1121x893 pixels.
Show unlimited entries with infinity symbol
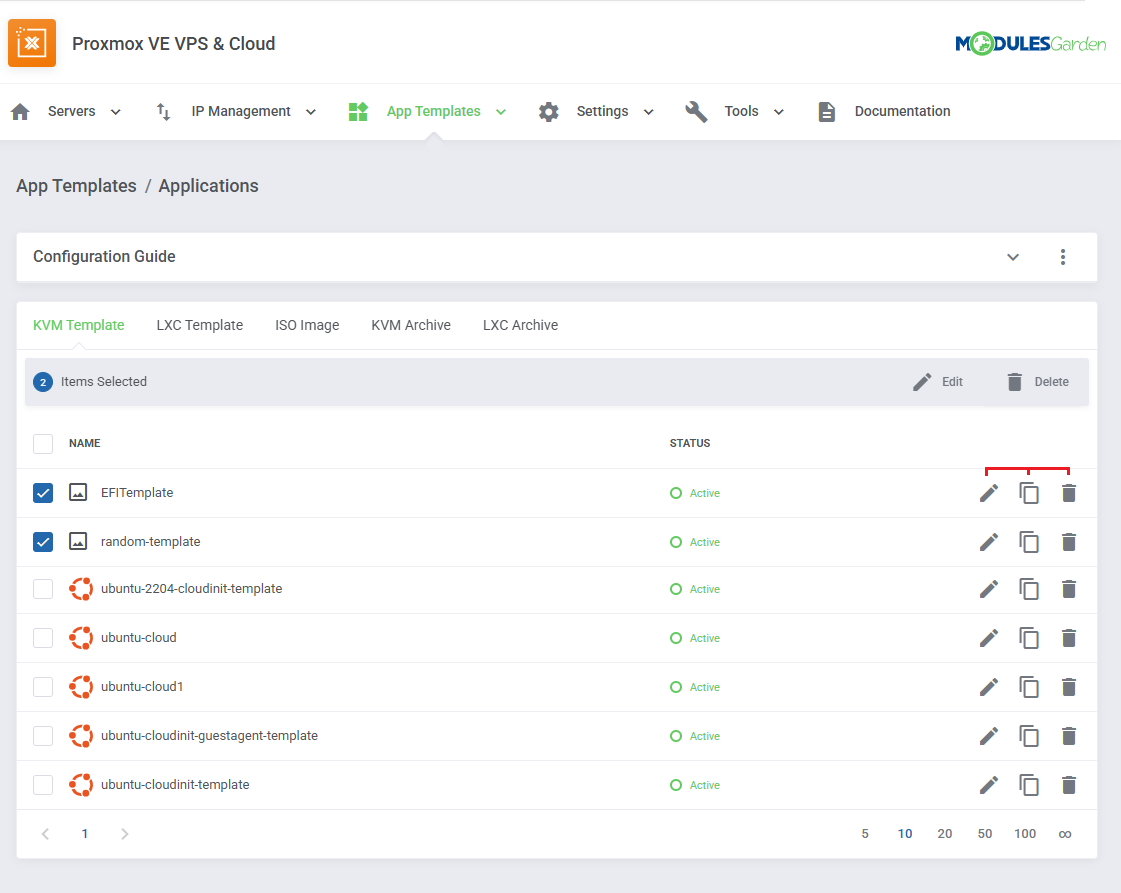click(x=1065, y=834)
